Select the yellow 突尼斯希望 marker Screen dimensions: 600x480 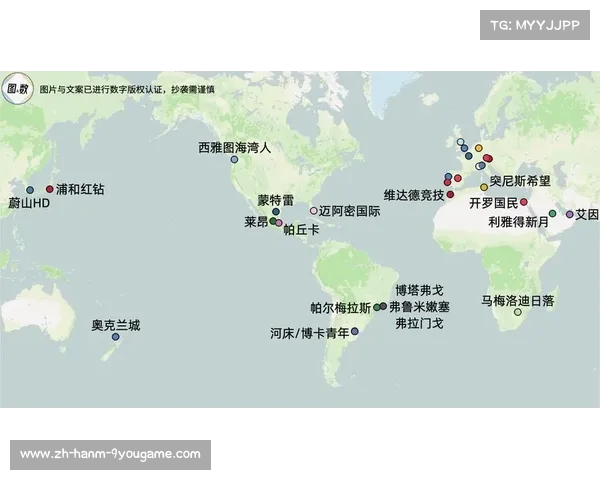(484, 187)
